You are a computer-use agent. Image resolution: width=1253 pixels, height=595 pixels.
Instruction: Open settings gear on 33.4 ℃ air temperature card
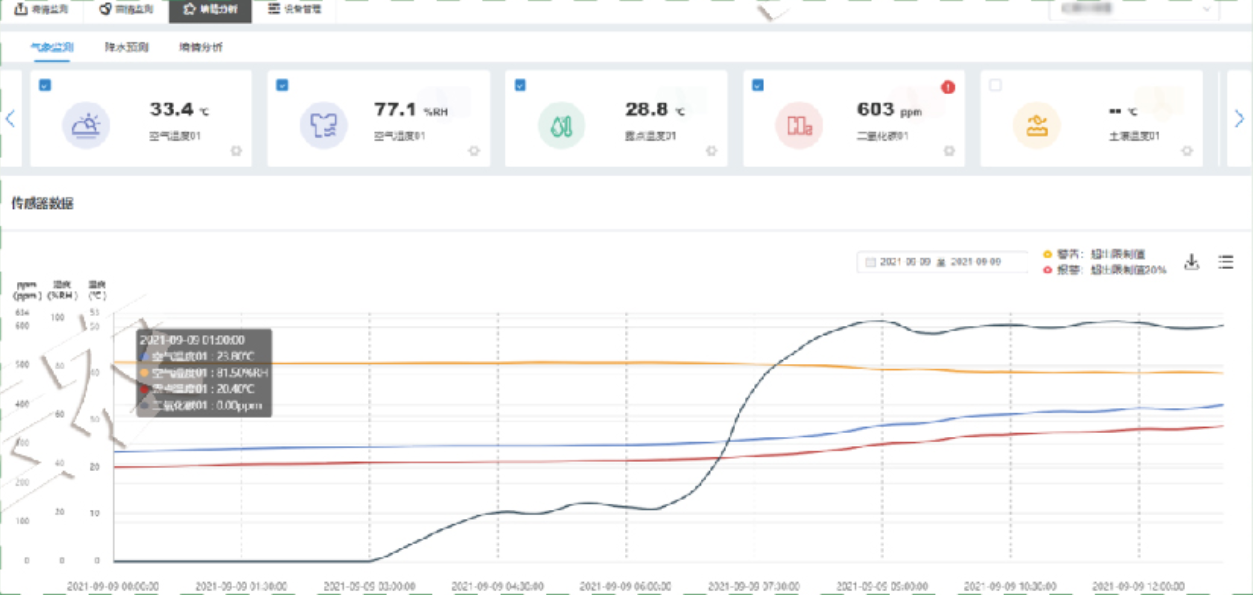236,151
